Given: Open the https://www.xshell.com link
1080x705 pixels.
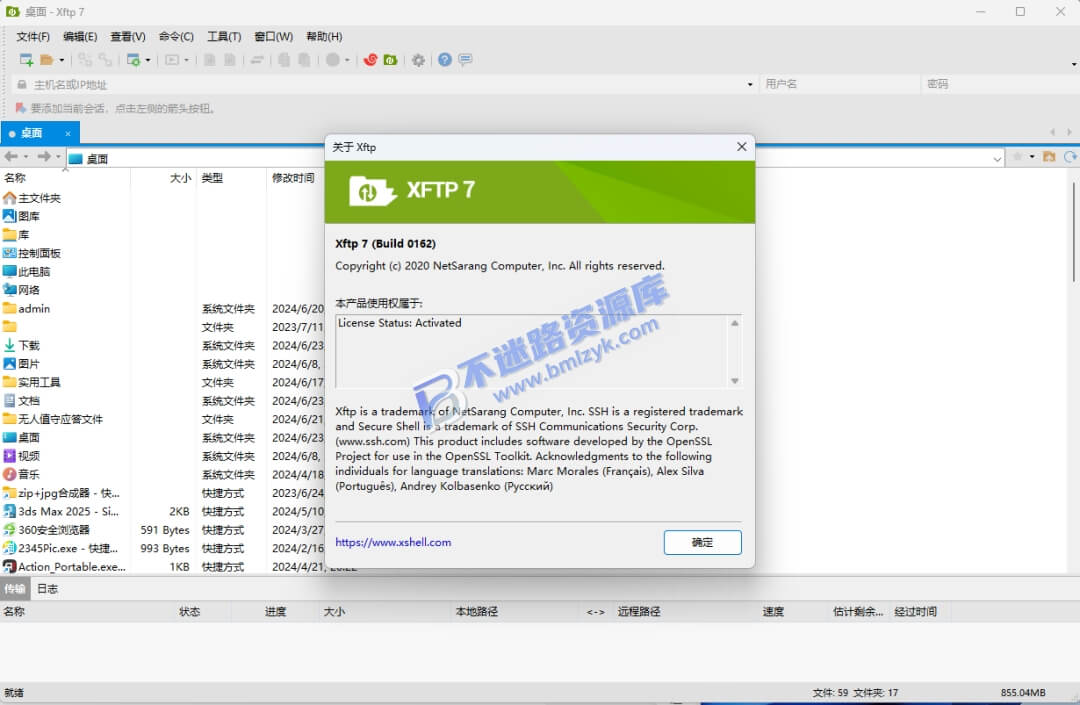Looking at the screenshot, I should pyautogui.click(x=393, y=543).
